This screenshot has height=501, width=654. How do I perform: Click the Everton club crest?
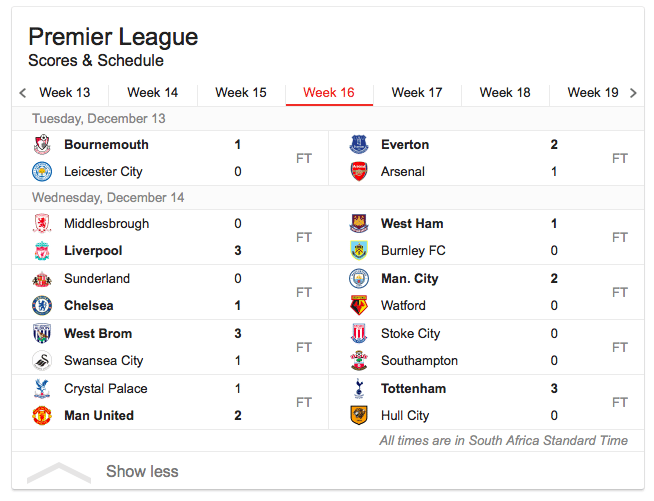click(x=359, y=145)
